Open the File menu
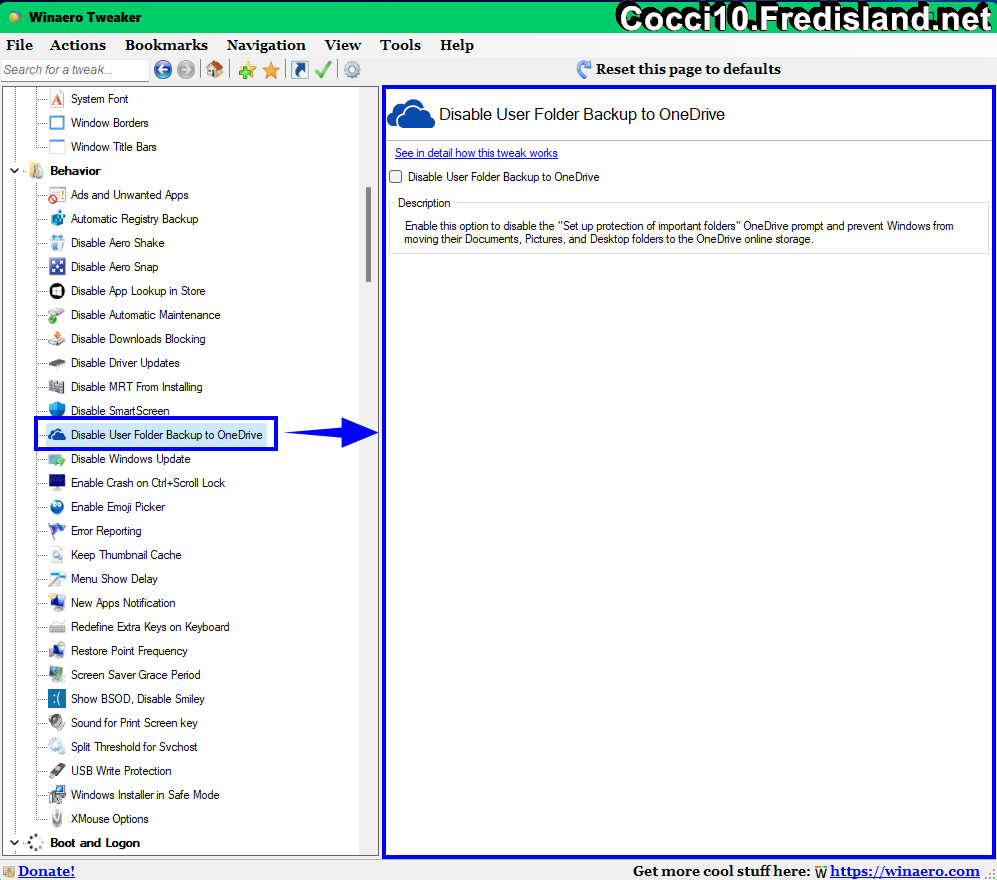 [x=20, y=45]
